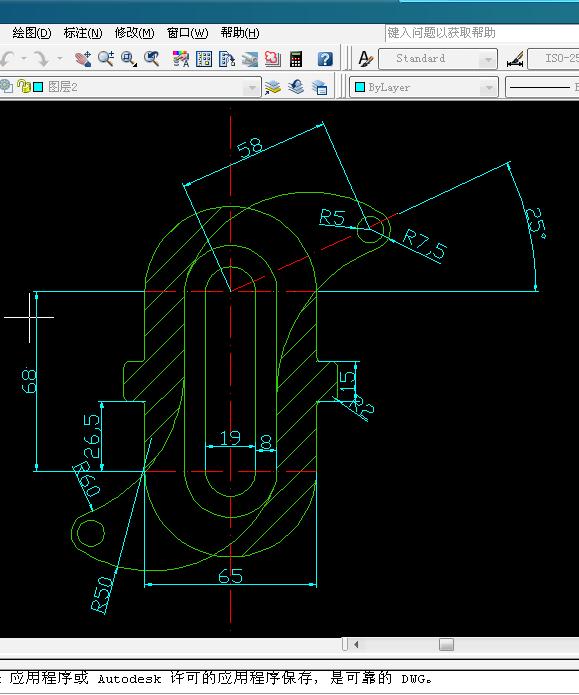The height and width of the screenshot is (695, 579).
Task: Open the DesignCenter icon
Action: [204, 59]
